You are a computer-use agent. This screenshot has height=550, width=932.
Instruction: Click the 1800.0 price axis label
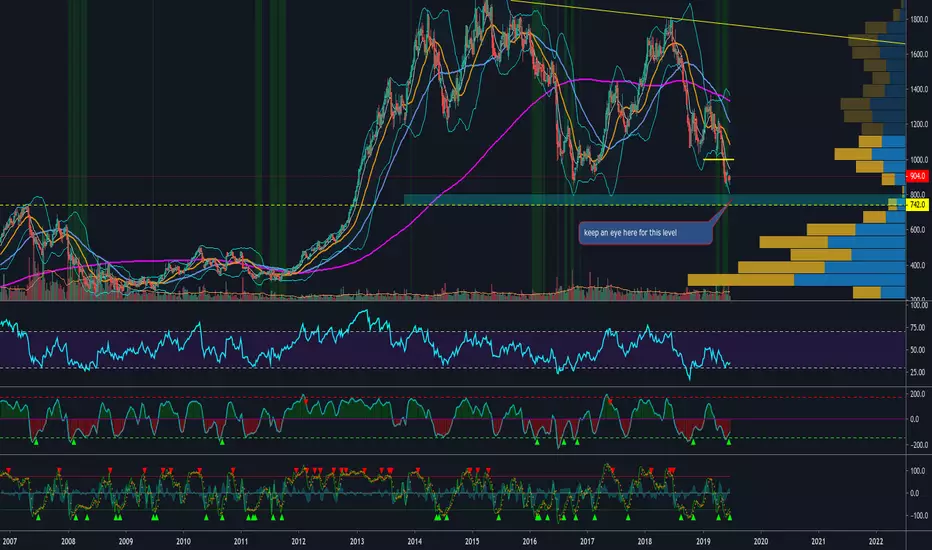click(919, 20)
